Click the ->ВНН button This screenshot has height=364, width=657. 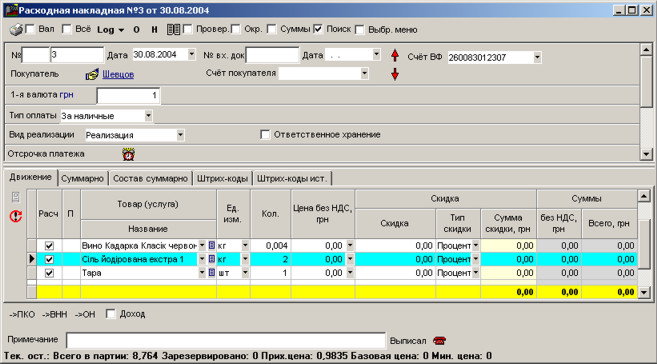(54, 314)
